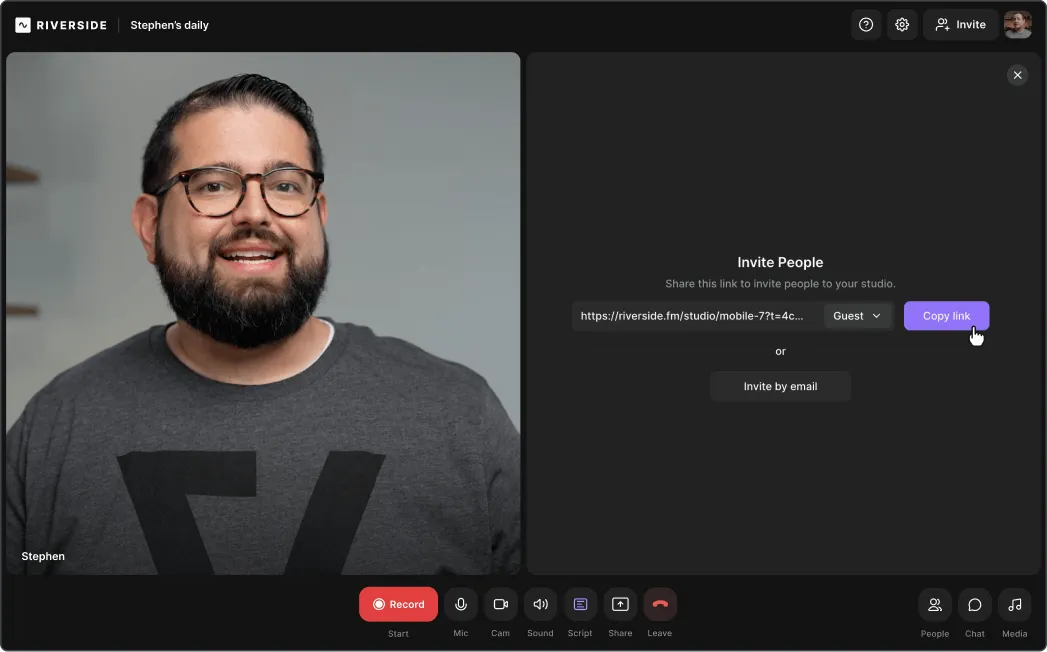
Task: Select the invite link text field
Action: tap(694, 315)
